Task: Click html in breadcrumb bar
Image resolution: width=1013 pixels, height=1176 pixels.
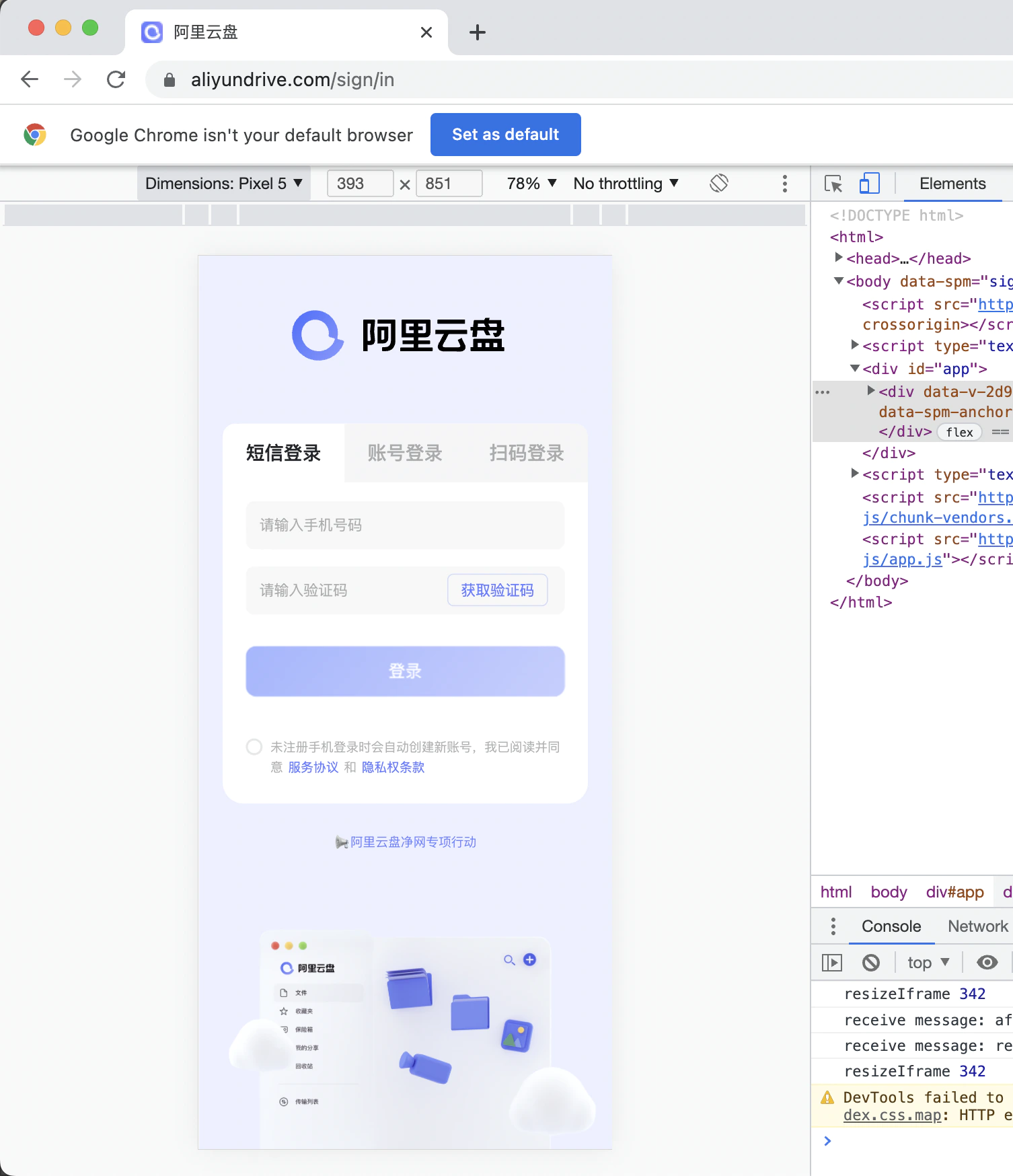Action: click(x=836, y=892)
